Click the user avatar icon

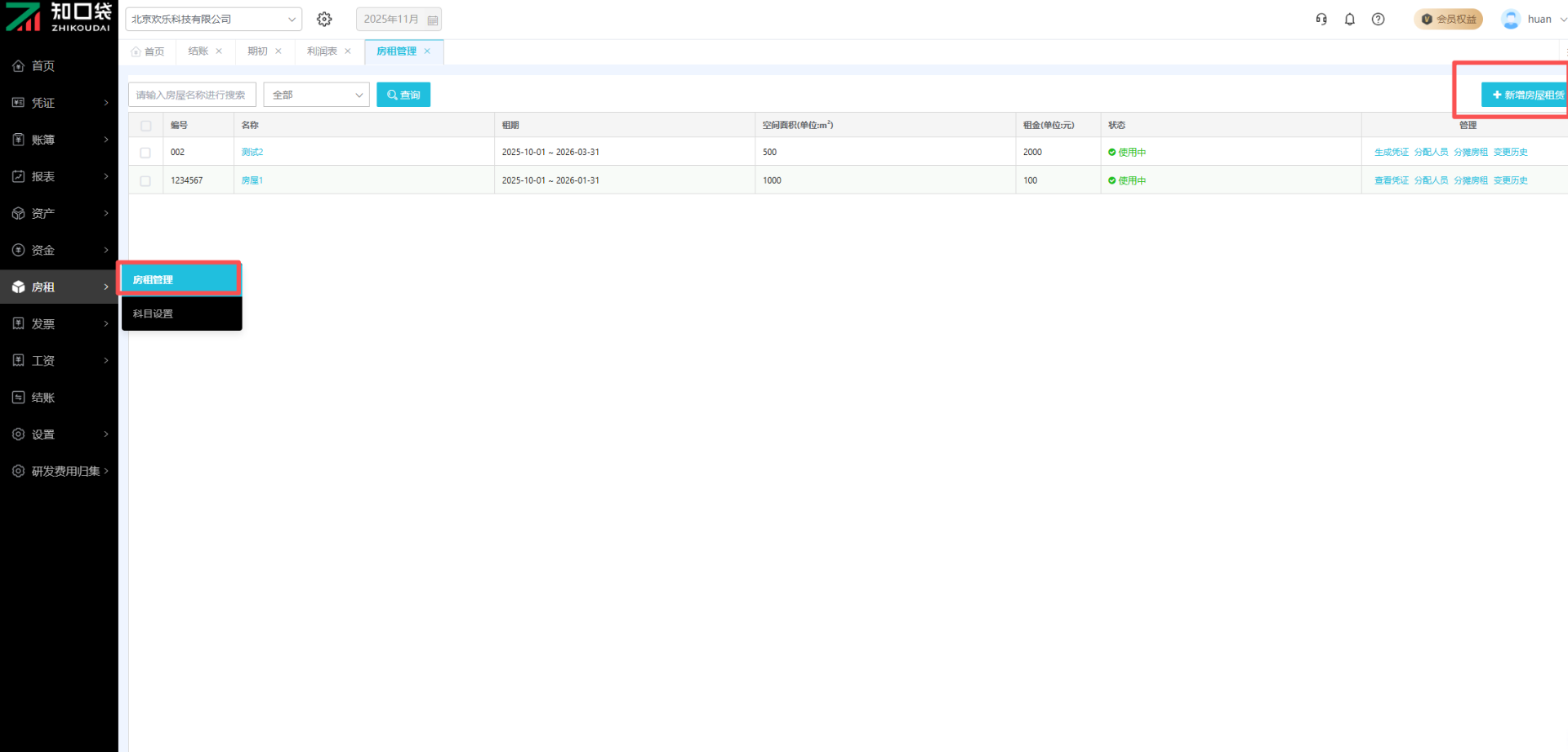pos(1511,19)
